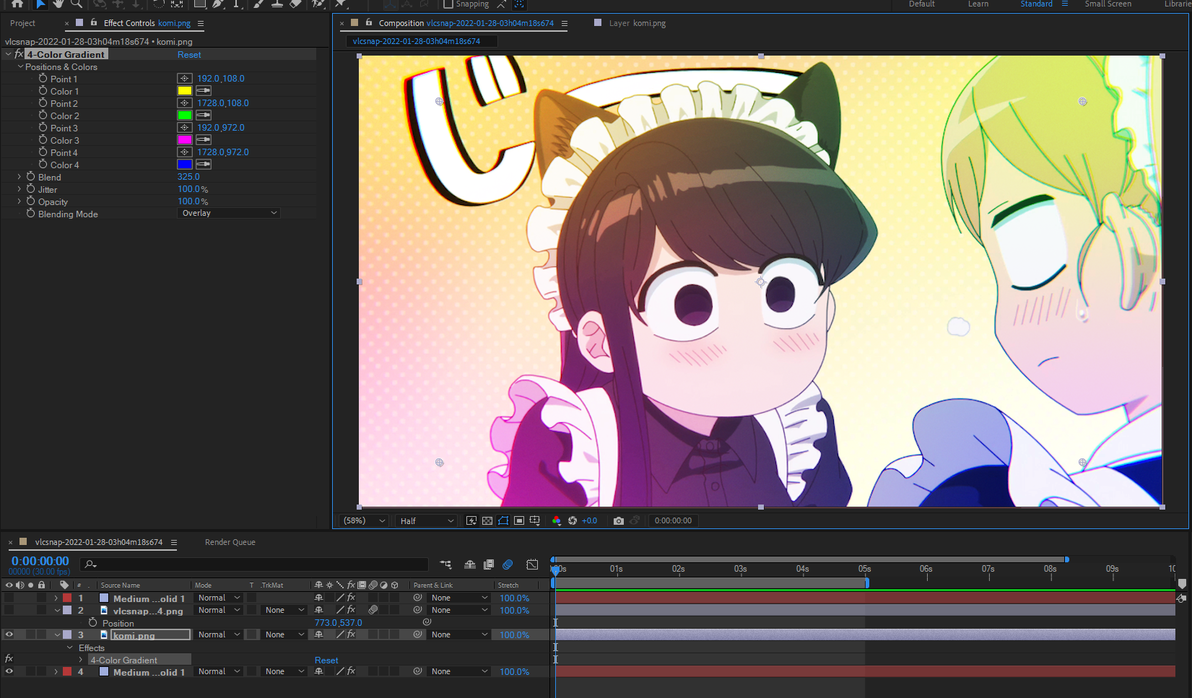
Task: Choose the Learn workspace
Action: (978, 4)
